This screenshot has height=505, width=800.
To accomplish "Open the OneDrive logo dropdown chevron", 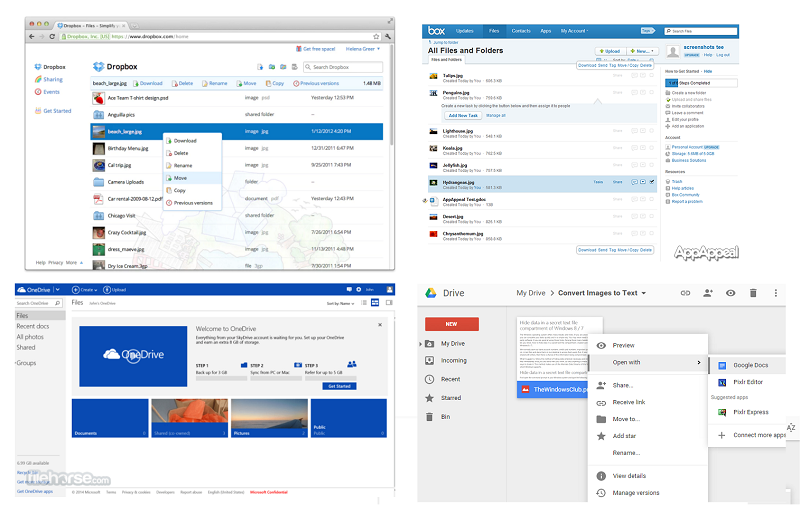I will (x=58, y=289).
